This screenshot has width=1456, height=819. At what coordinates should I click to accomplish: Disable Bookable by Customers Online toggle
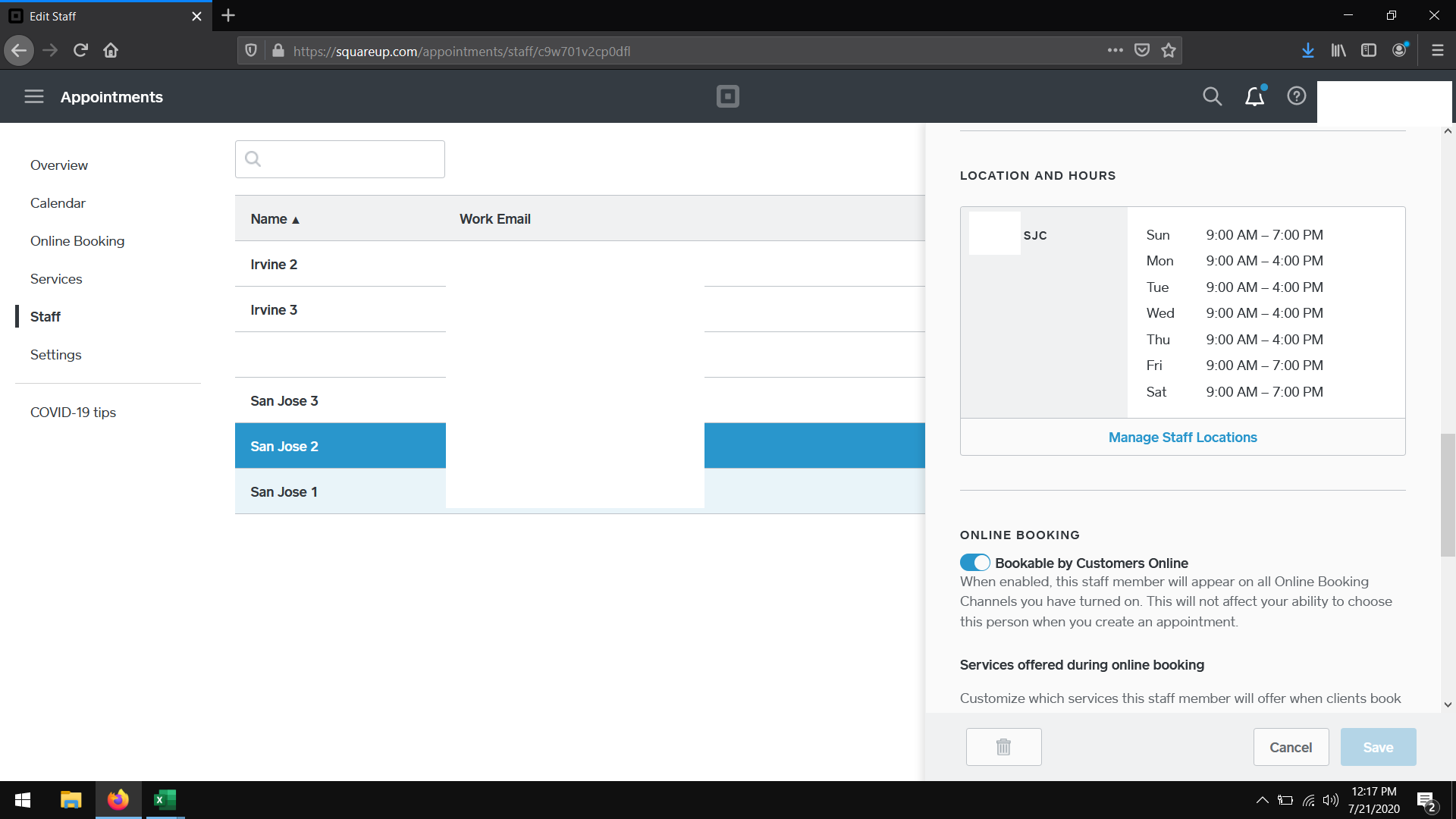click(974, 563)
